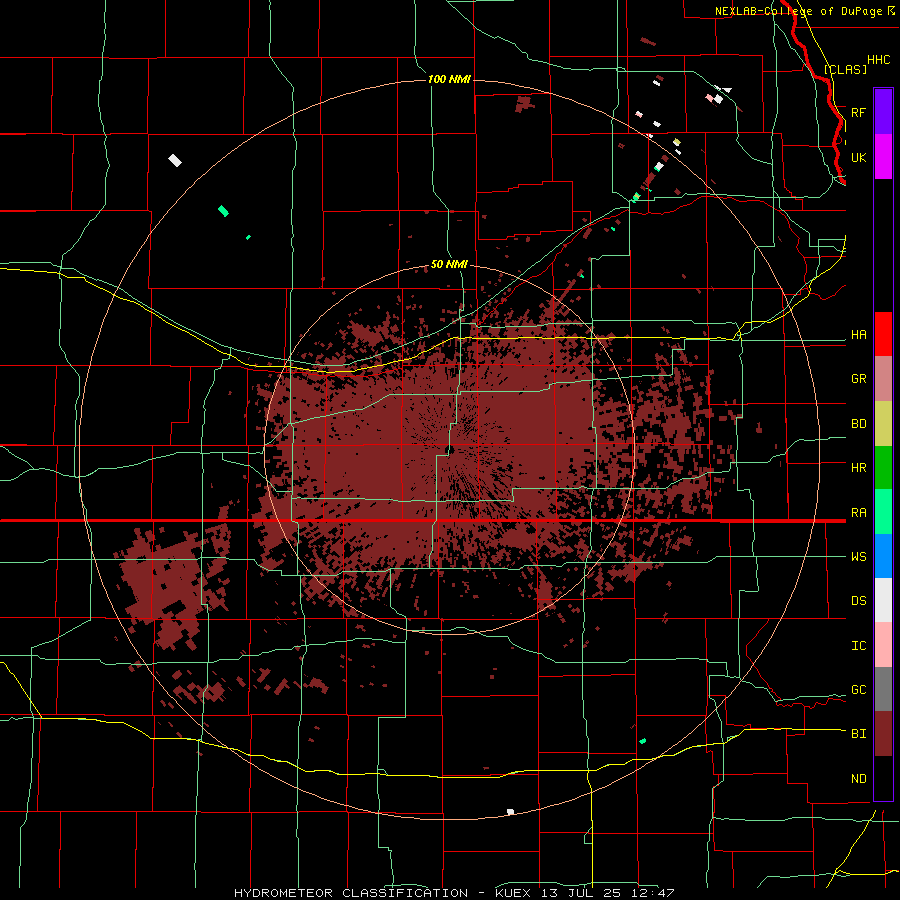Click the mint green RA legend swatch

click(x=883, y=512)
